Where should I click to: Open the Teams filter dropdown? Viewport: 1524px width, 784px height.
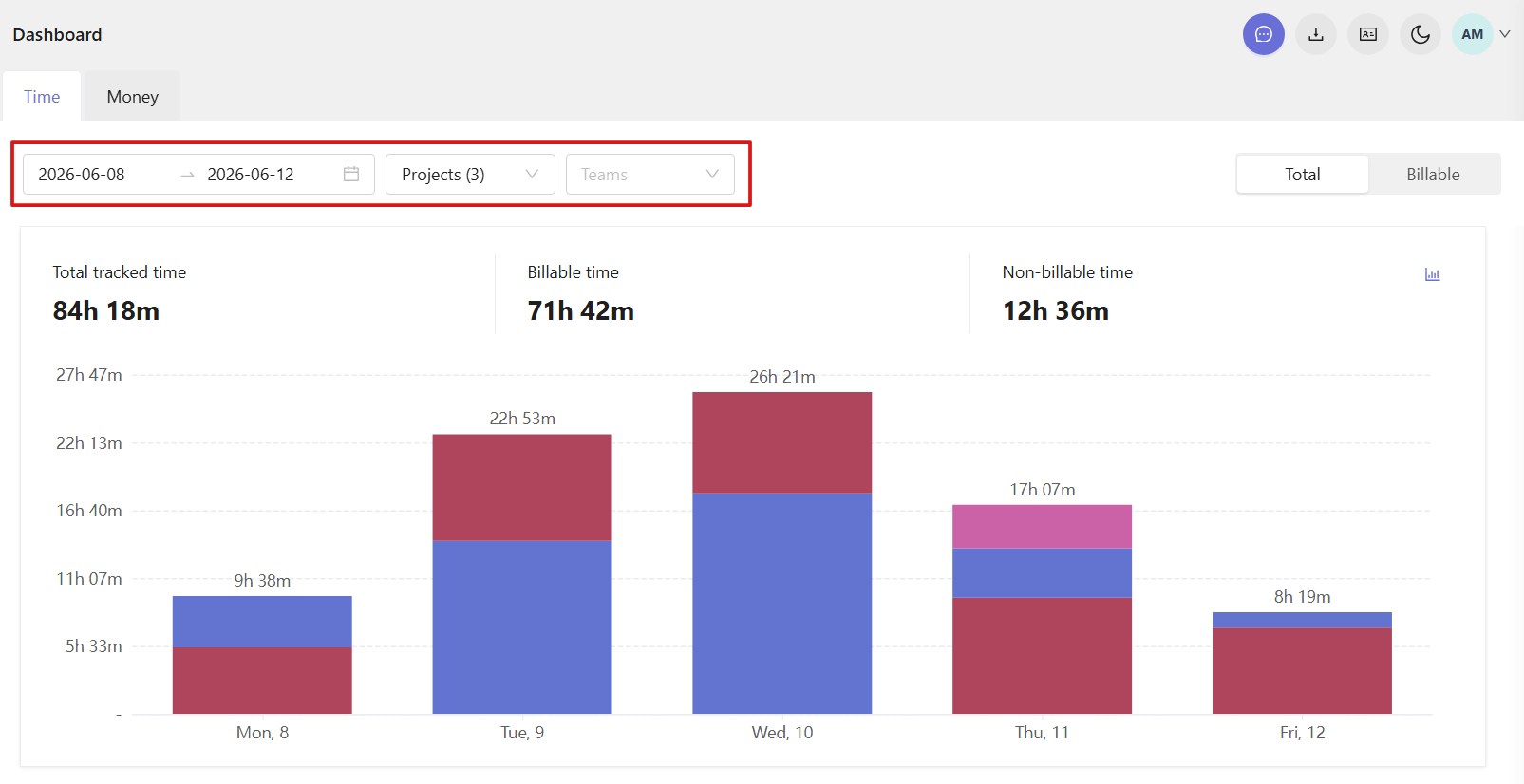click(650, 175)
